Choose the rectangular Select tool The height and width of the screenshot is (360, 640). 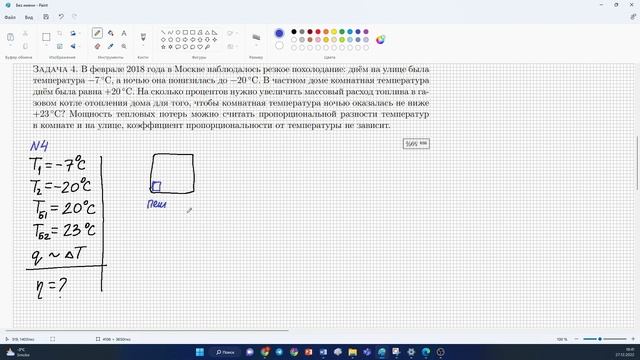(46, 37)
